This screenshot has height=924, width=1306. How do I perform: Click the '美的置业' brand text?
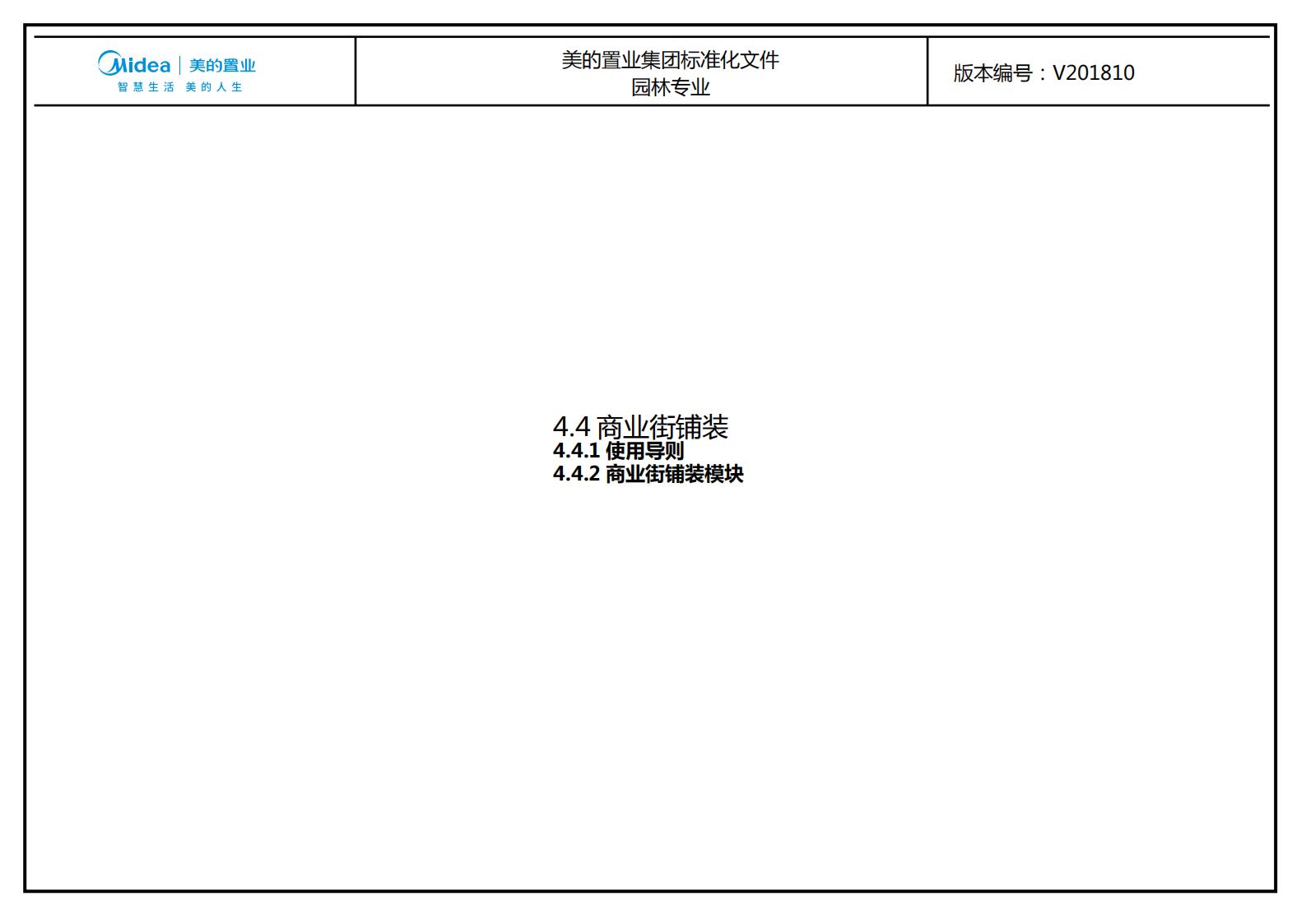pos(222,66)
